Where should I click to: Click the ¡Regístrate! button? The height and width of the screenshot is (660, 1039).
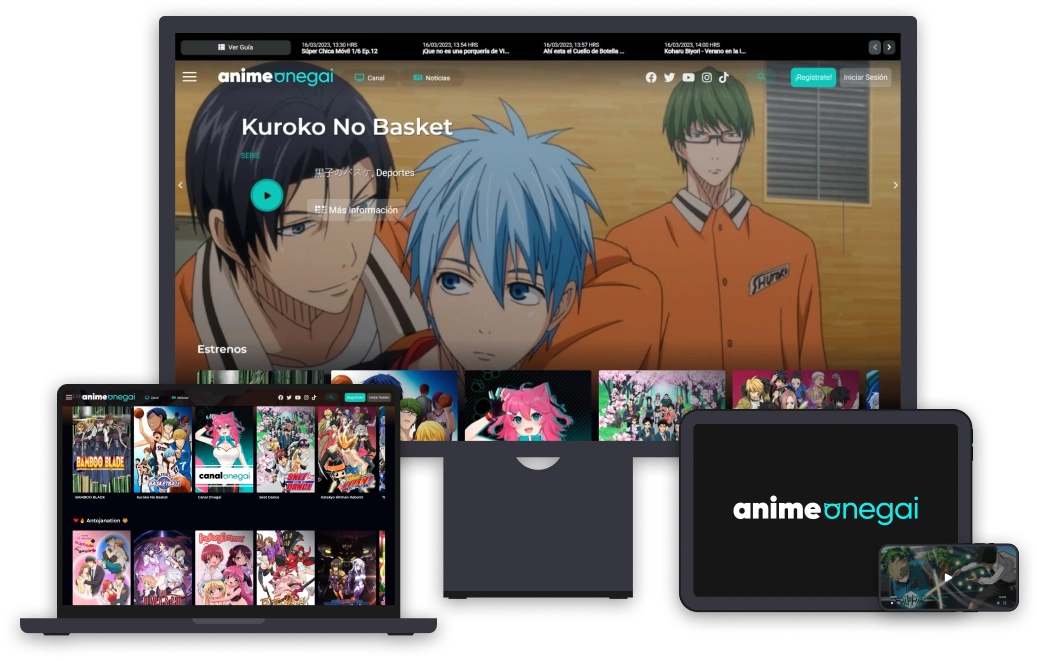[813, 77]
